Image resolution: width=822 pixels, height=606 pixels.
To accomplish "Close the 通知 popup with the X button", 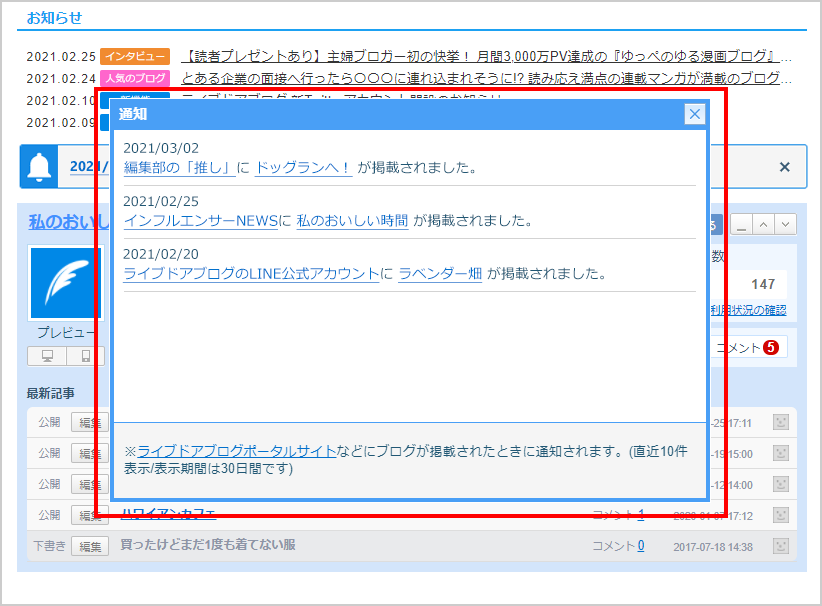I will 695,114.
